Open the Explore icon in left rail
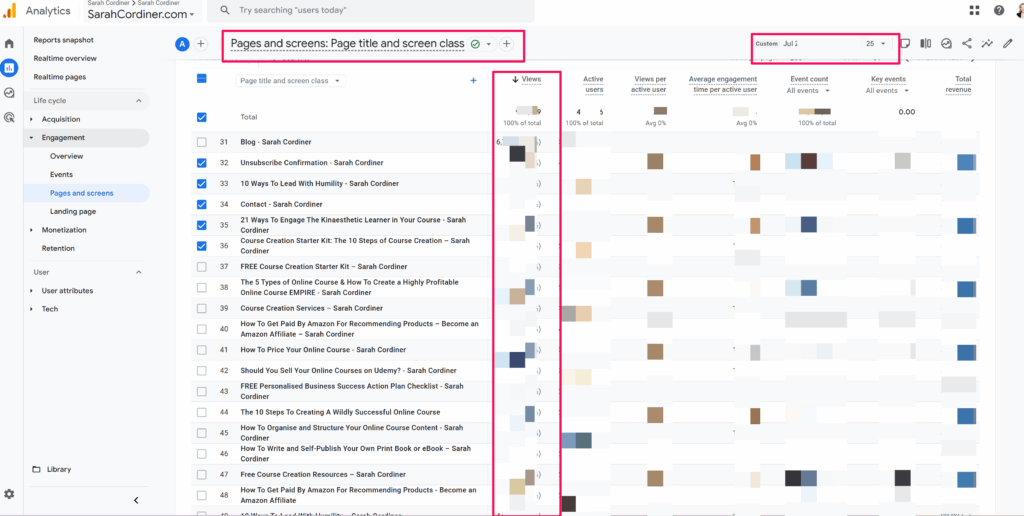This screenshot has width=1024, height=516. (9, 93)
